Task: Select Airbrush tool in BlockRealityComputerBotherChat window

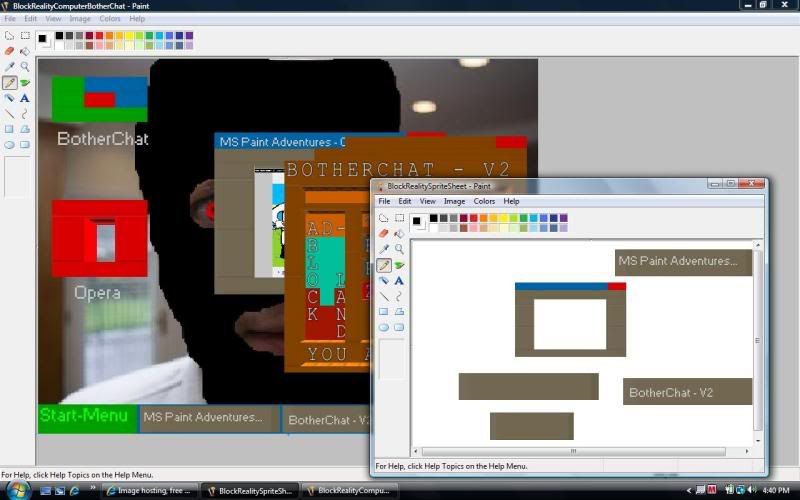Action: coord(9,98)
